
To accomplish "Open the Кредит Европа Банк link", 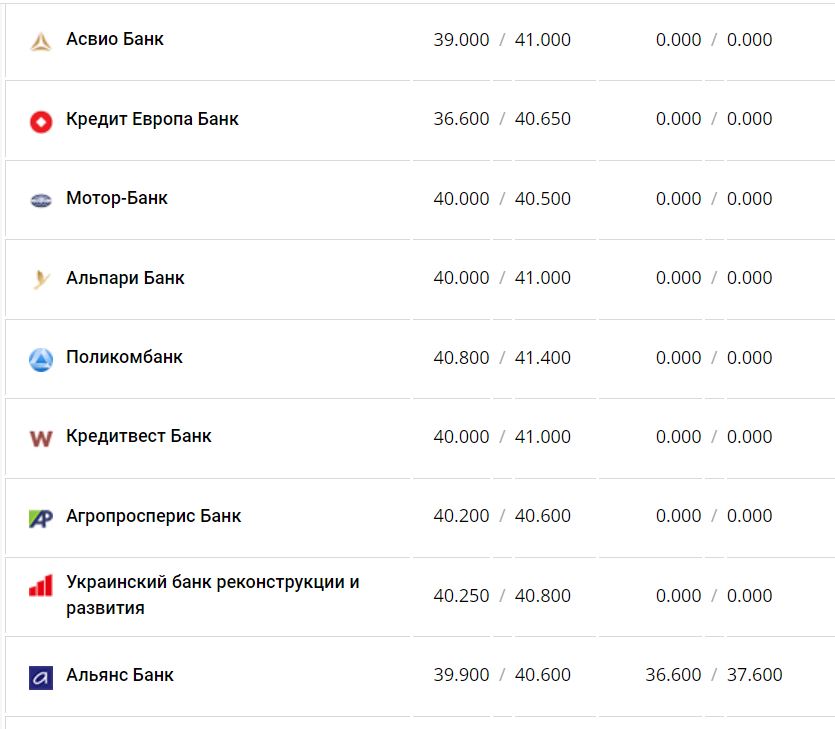I will click(x=152, y=119).
